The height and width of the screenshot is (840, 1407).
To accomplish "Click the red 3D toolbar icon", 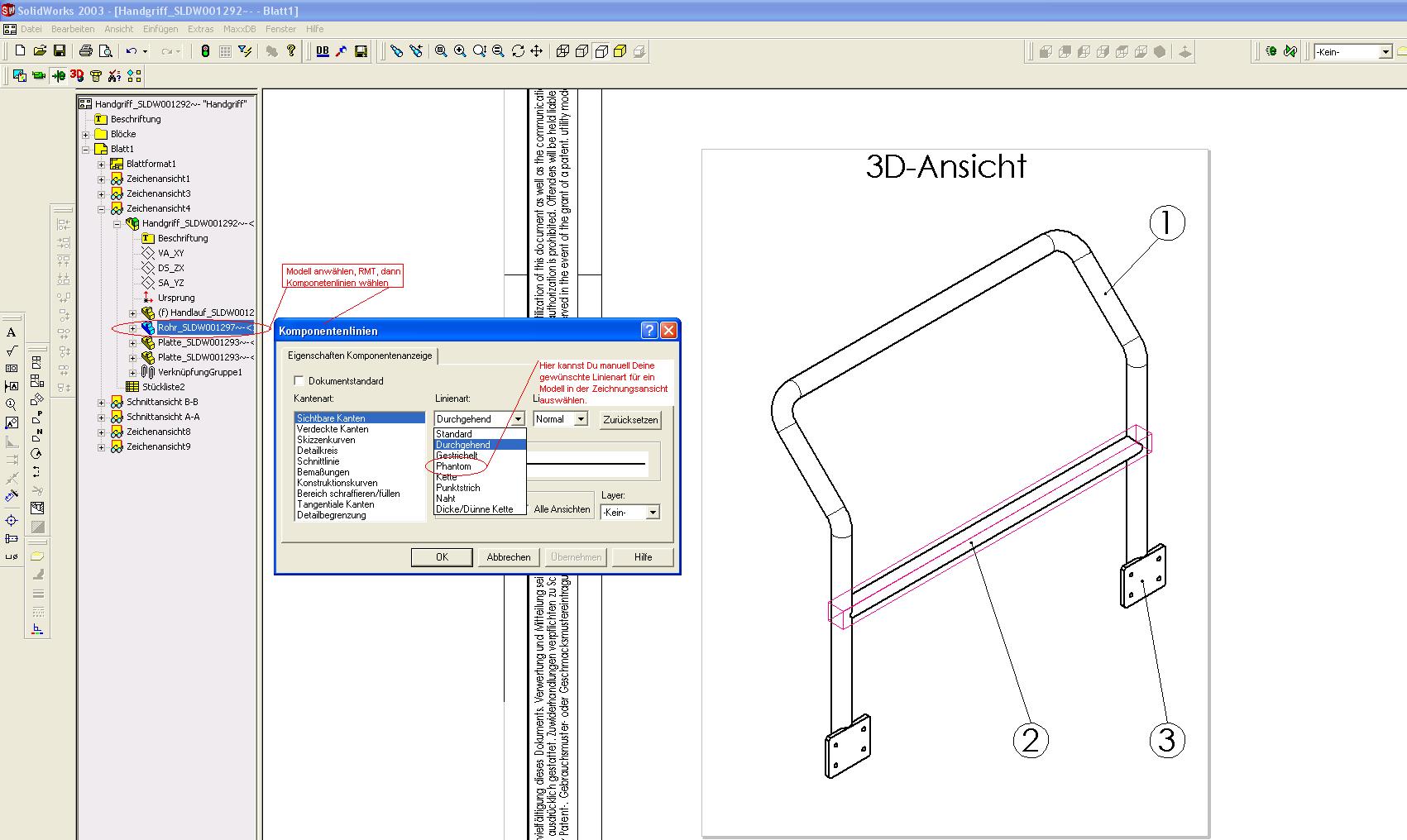I will click(77, 75).
